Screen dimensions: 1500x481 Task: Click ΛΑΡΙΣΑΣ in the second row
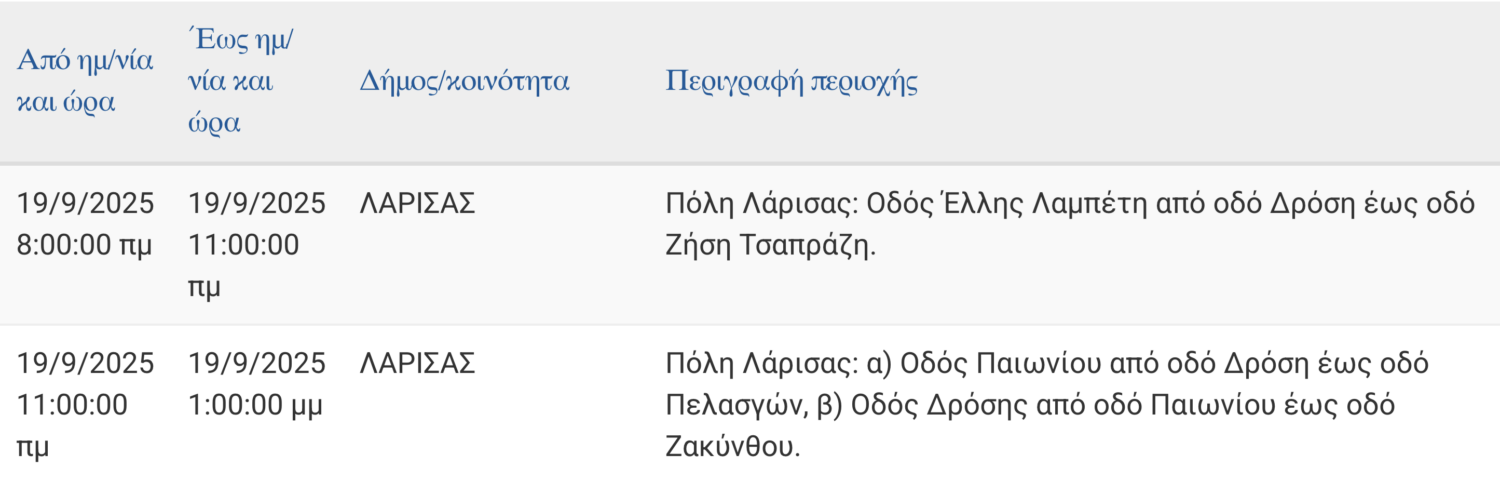[x=417, y=364]
